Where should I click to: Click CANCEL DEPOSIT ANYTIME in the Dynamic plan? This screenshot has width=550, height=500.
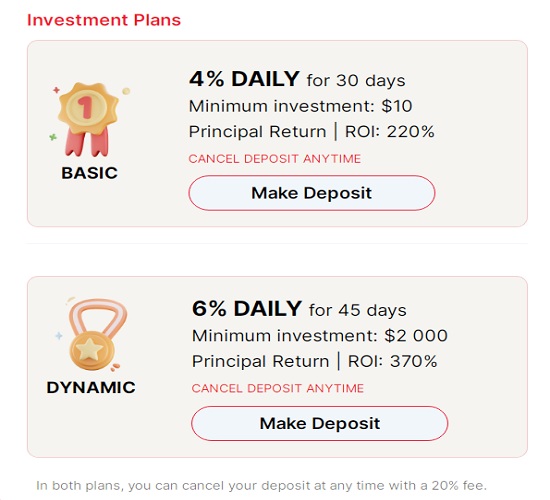(x=277, y=388)
